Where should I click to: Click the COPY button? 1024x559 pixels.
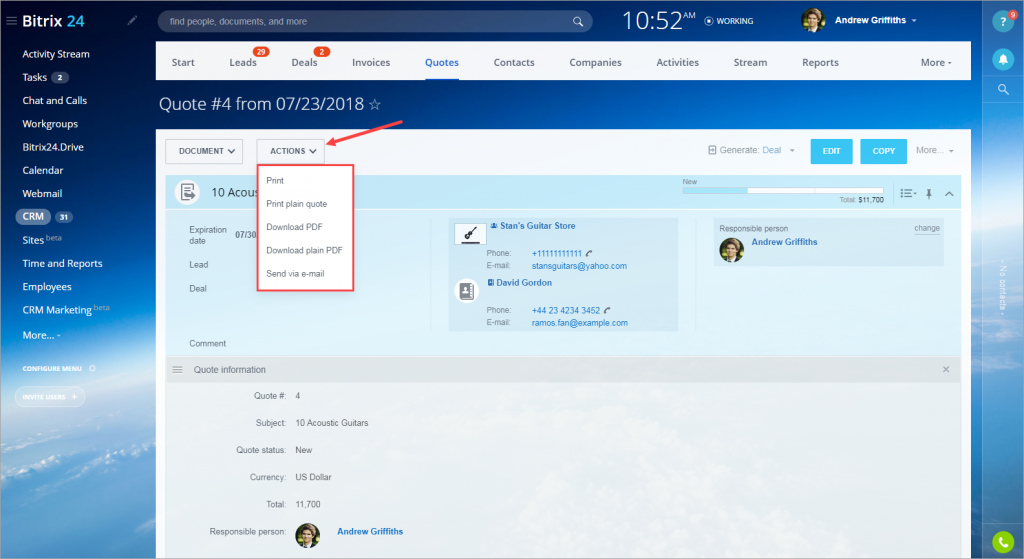tap(884, 151)
